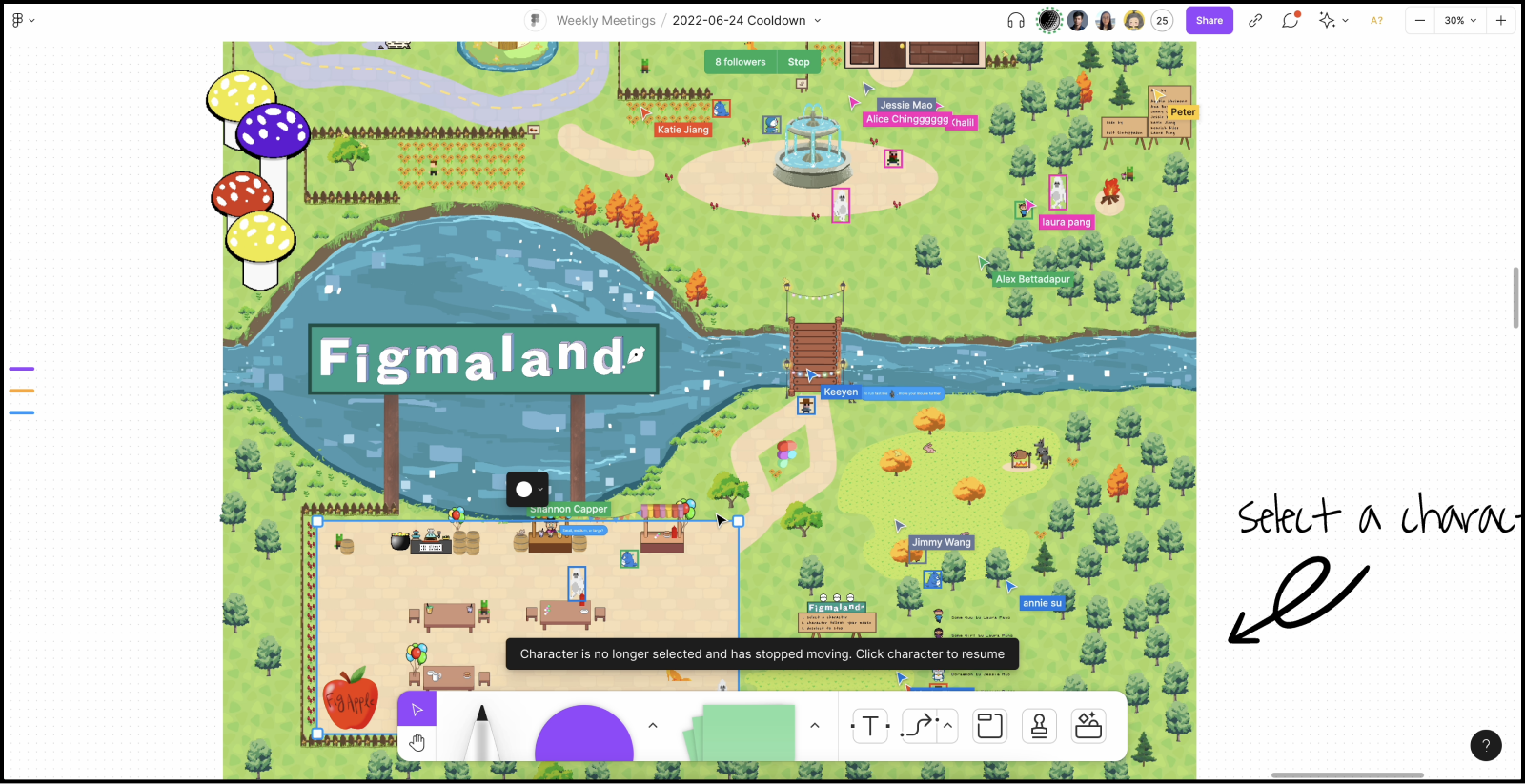This screenshot has width=1525, height=784.
Task: Click the Figmaland sign on the lake
Action: (x=484, y=359)
